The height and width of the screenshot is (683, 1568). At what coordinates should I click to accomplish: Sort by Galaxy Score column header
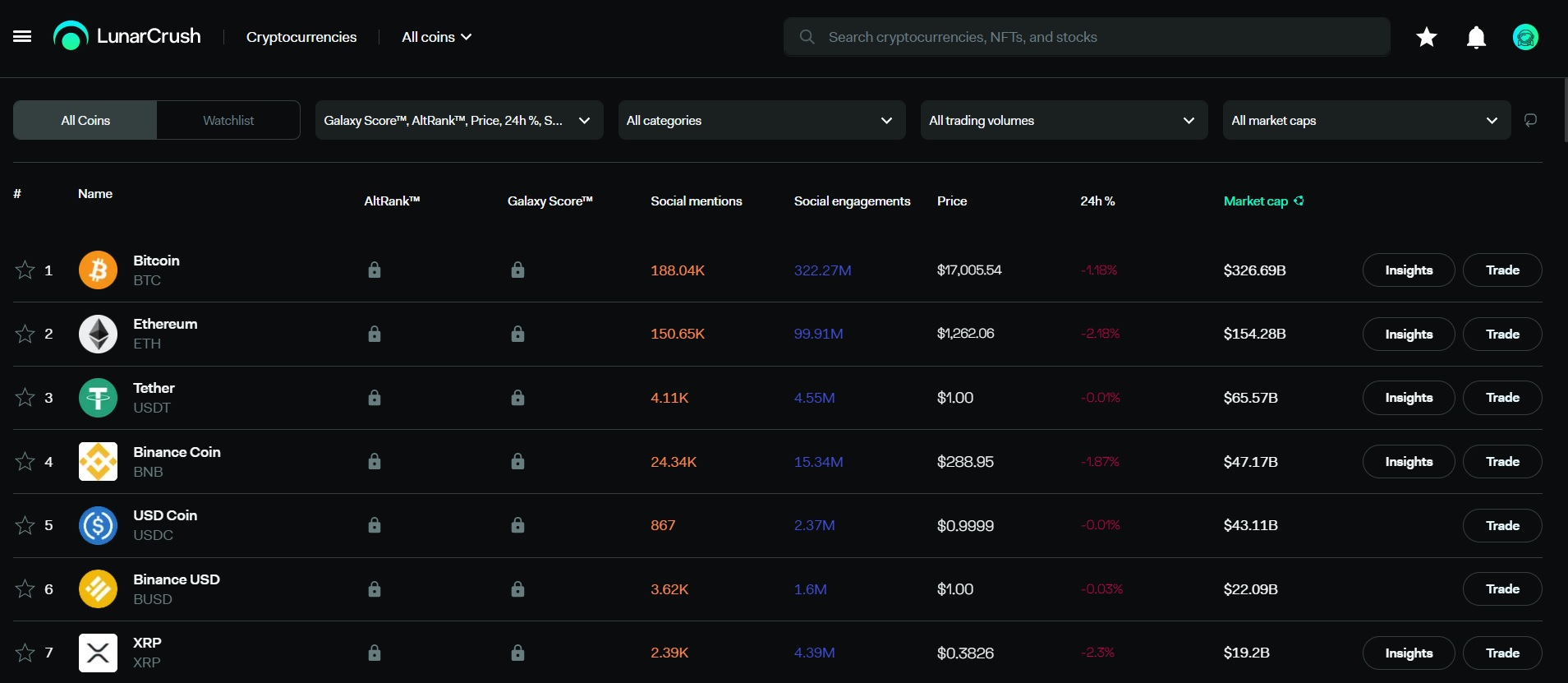[549, 201]
